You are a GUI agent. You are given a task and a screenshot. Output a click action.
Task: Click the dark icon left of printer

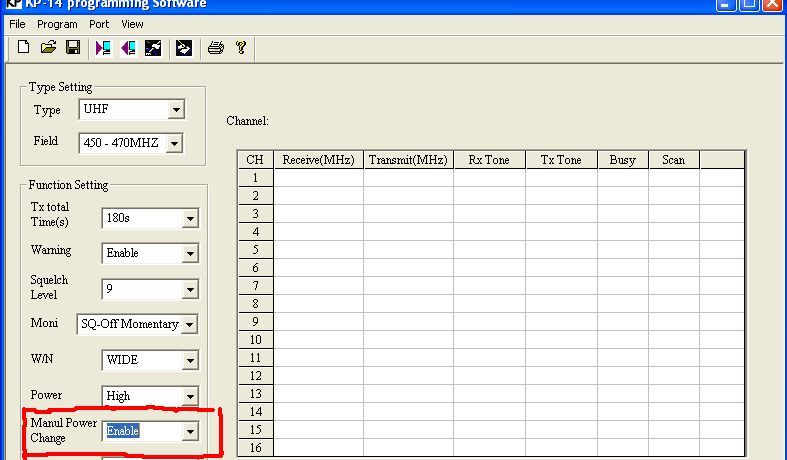coord(184,48)
